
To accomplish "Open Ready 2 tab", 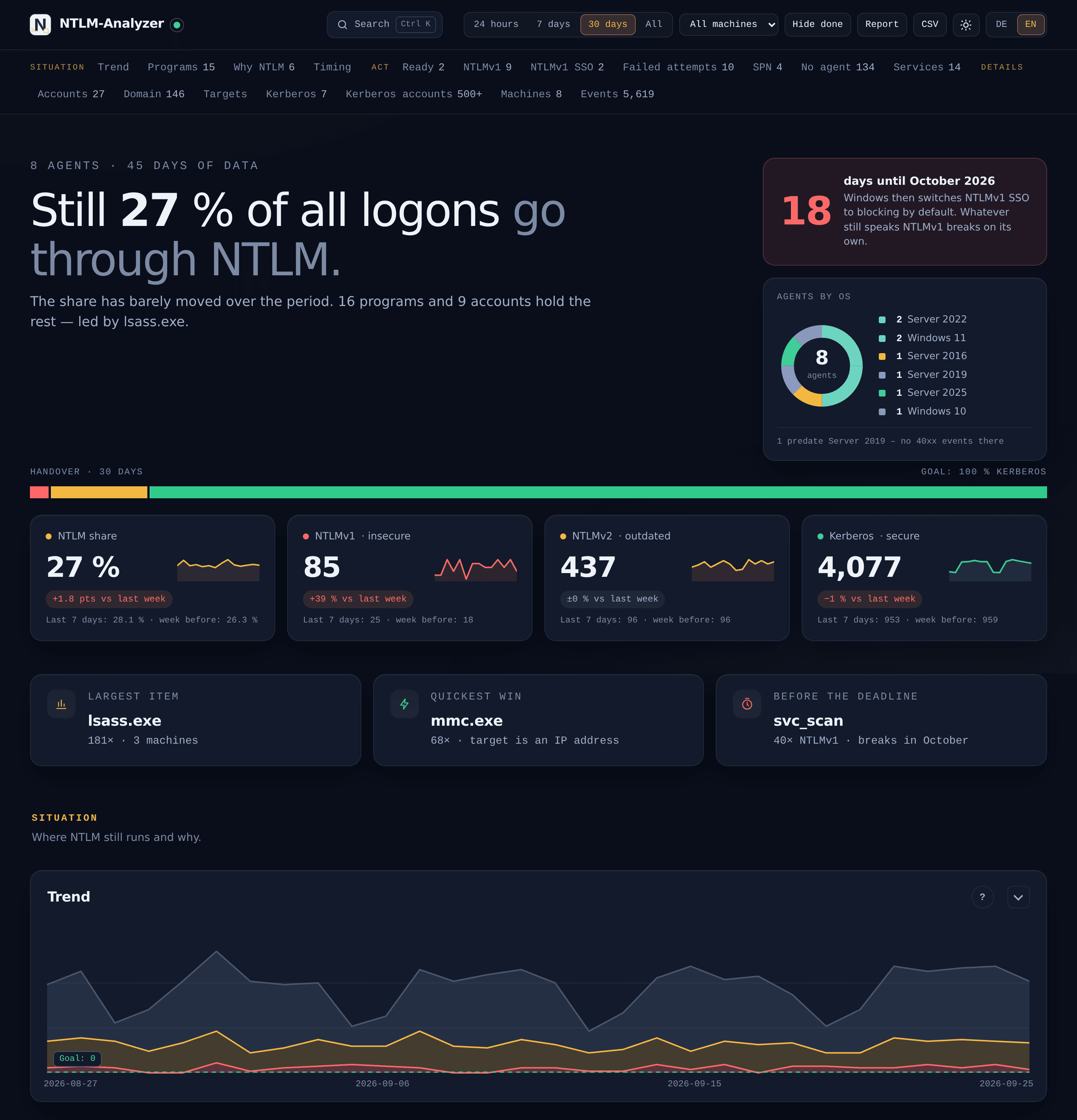I will click(x=423, y=67).
